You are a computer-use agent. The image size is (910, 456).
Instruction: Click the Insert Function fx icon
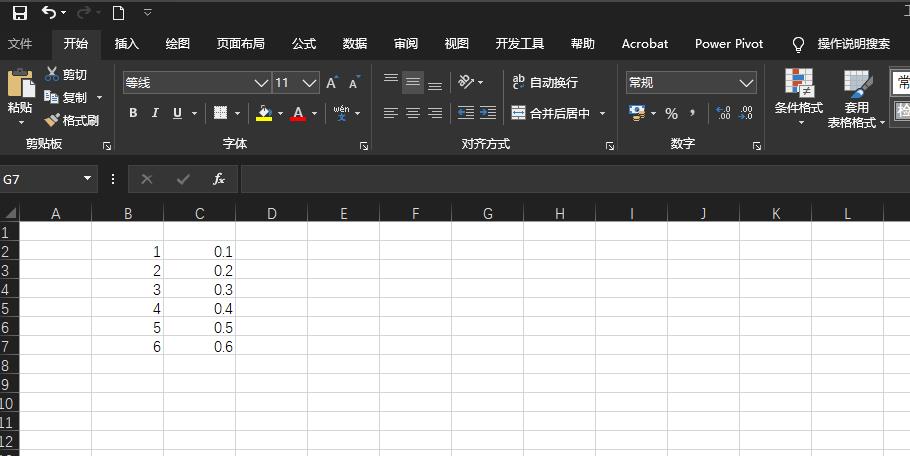[219, 179]
